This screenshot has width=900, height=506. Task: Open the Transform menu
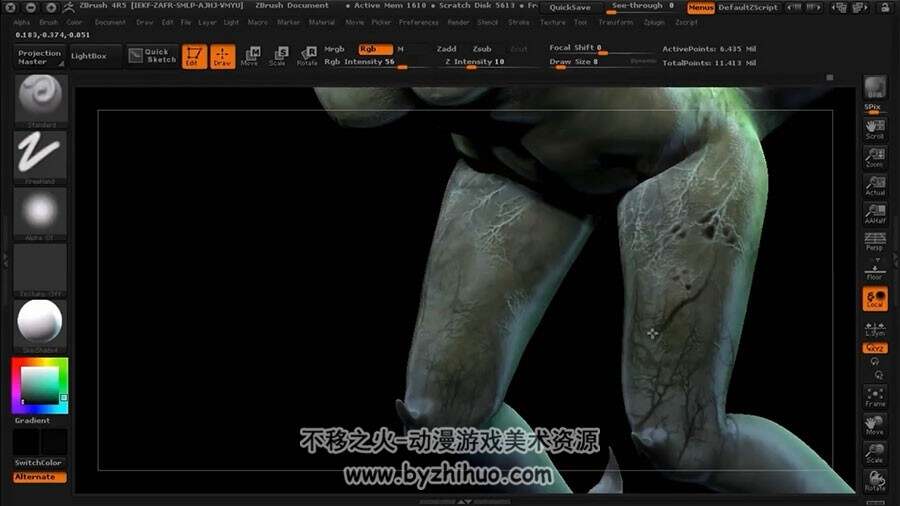pos(616,22)
